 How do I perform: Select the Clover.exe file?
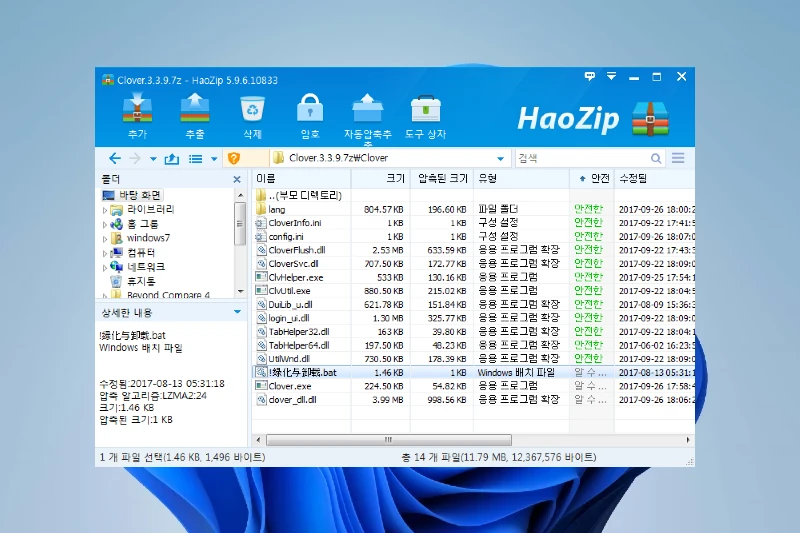[473, 386]
